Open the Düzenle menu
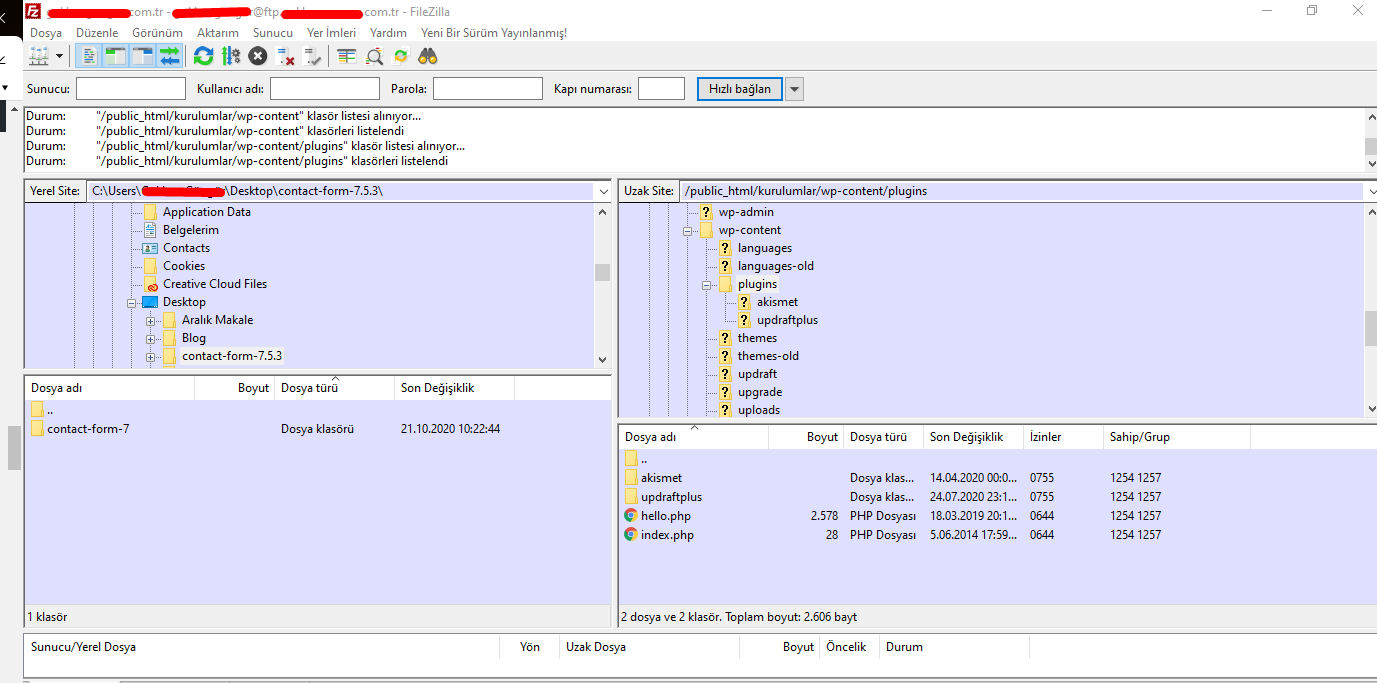This screenshot has height=683, width=1377. tap(97, 33)
